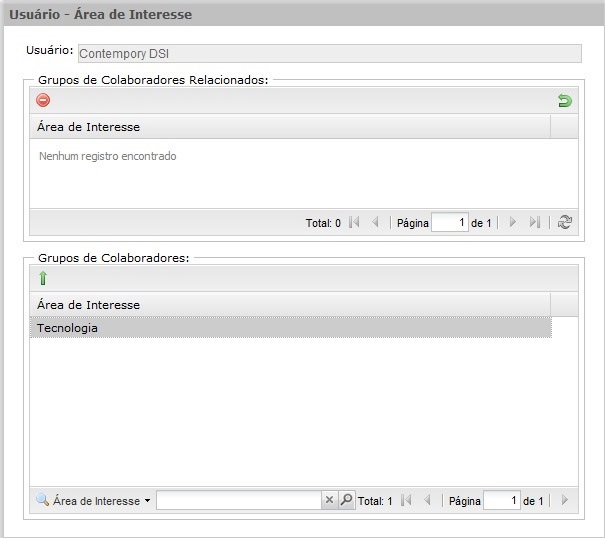Viewport: 605px width, 538px height.
Task: Go to next page of lower Grupos grid
Action: (565, 501)
